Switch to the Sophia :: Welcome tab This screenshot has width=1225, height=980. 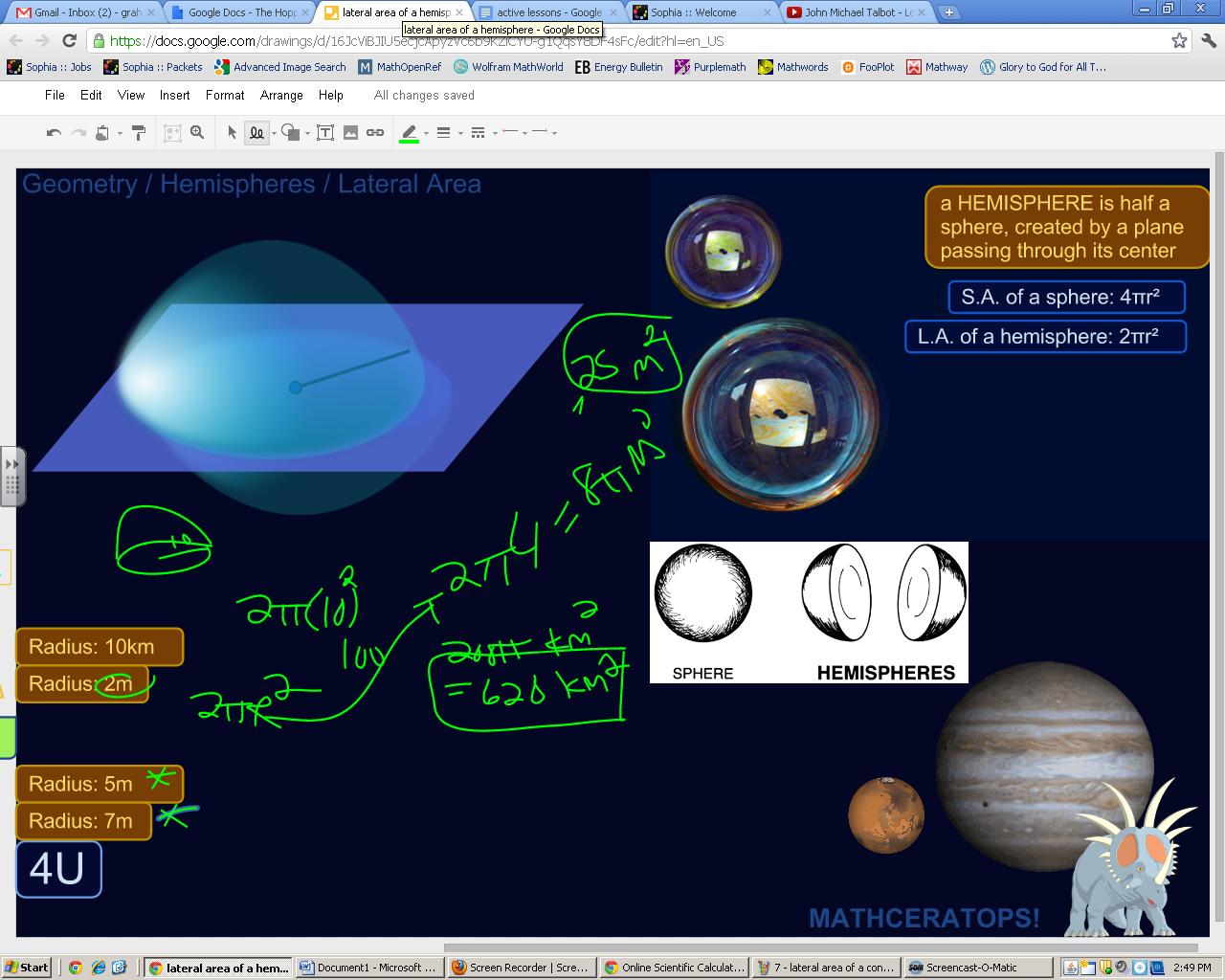(x=694, y=12)
